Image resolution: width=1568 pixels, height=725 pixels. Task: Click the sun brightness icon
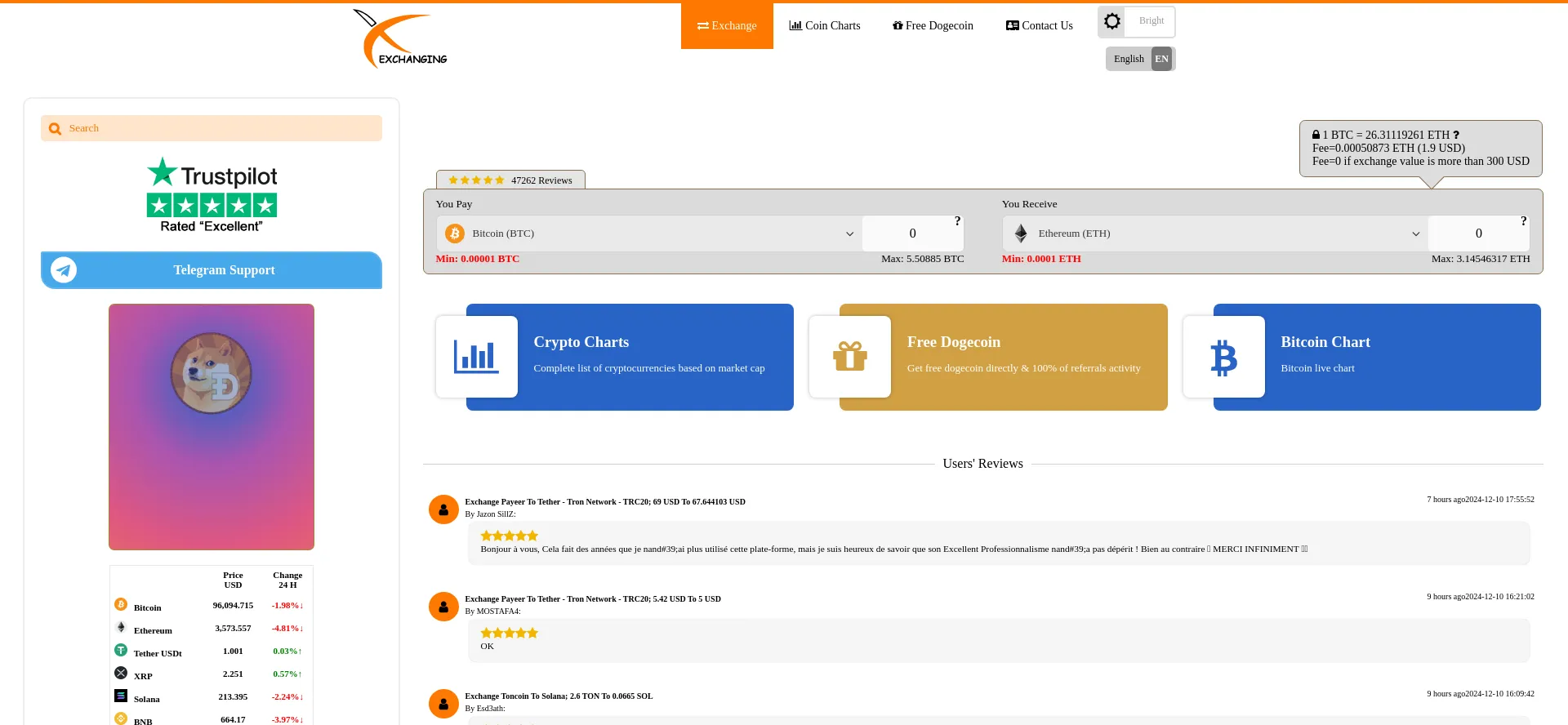click(x=1112, y=21)
